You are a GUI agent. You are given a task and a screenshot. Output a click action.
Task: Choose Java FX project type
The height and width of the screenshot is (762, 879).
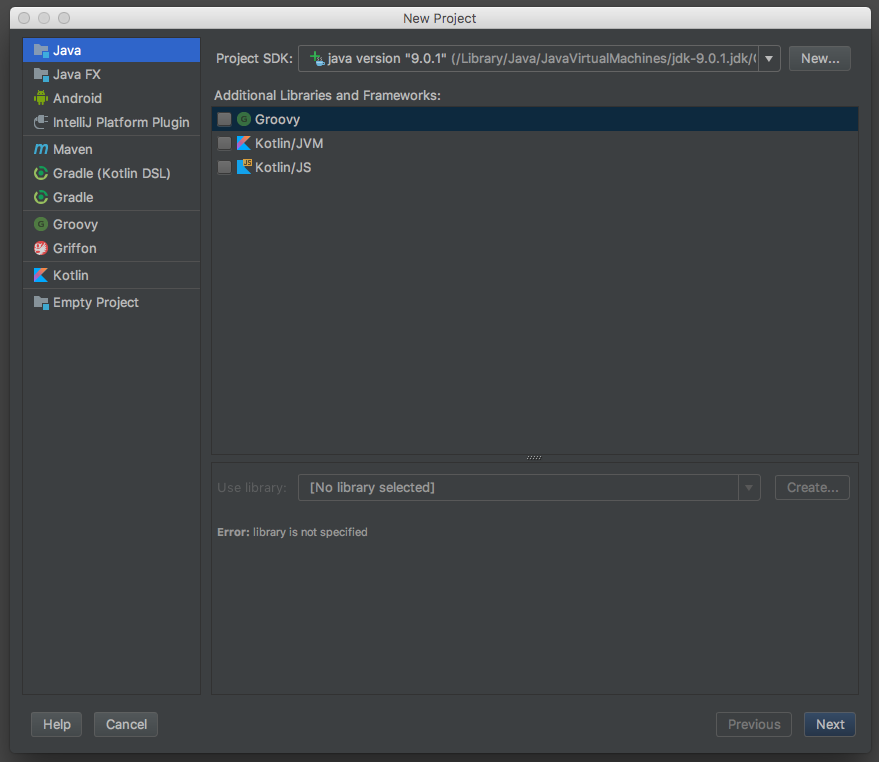coord(112,75)
